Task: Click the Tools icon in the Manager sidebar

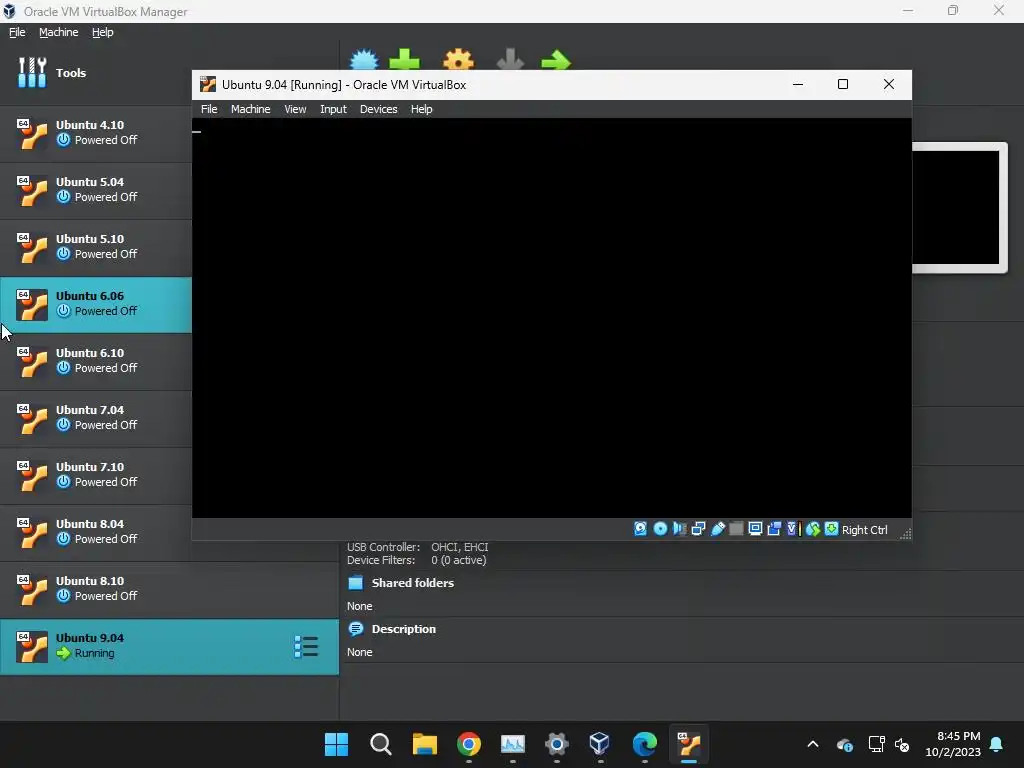Action: pos(32,72)
